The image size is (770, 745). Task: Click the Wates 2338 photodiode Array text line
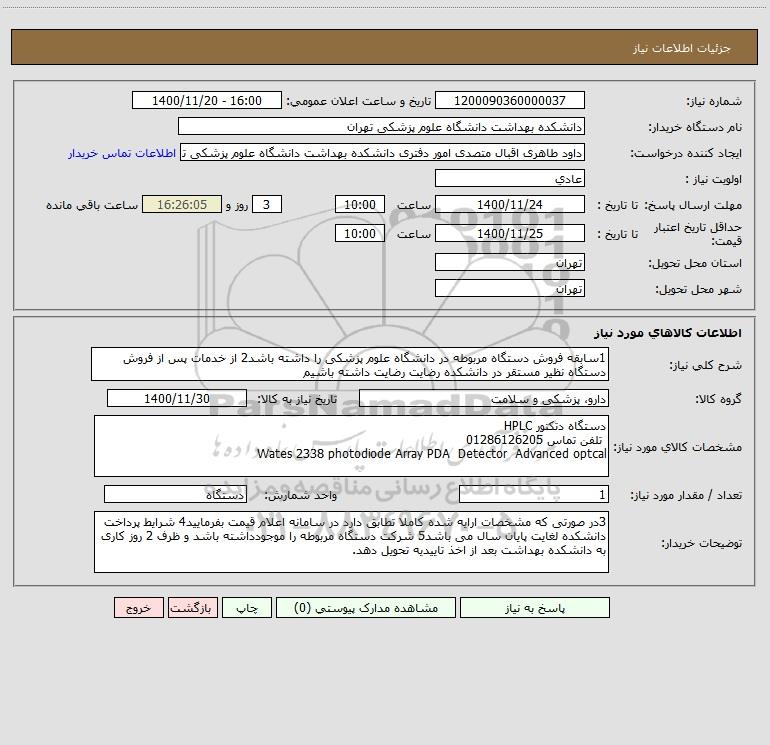[x=432, y=454]
